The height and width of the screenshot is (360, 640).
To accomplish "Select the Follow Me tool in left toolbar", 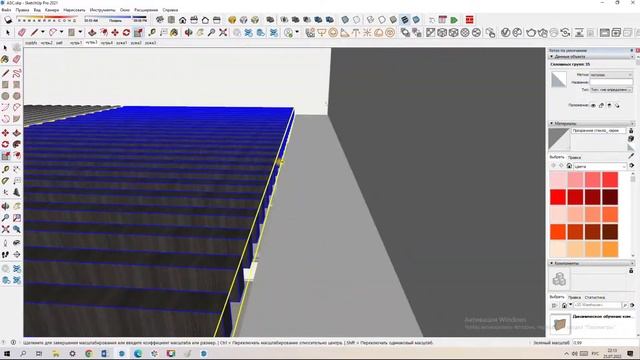I will (x=17, y=144).
